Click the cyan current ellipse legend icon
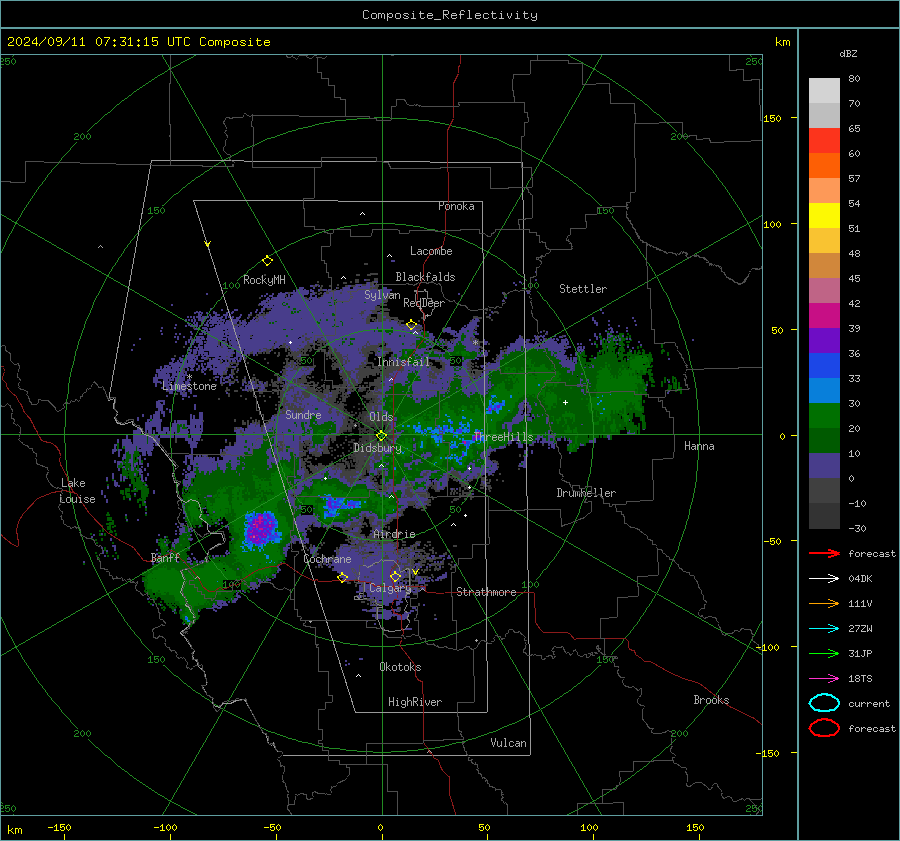Screen dimensions: 900x841 (x=824, y=703)
